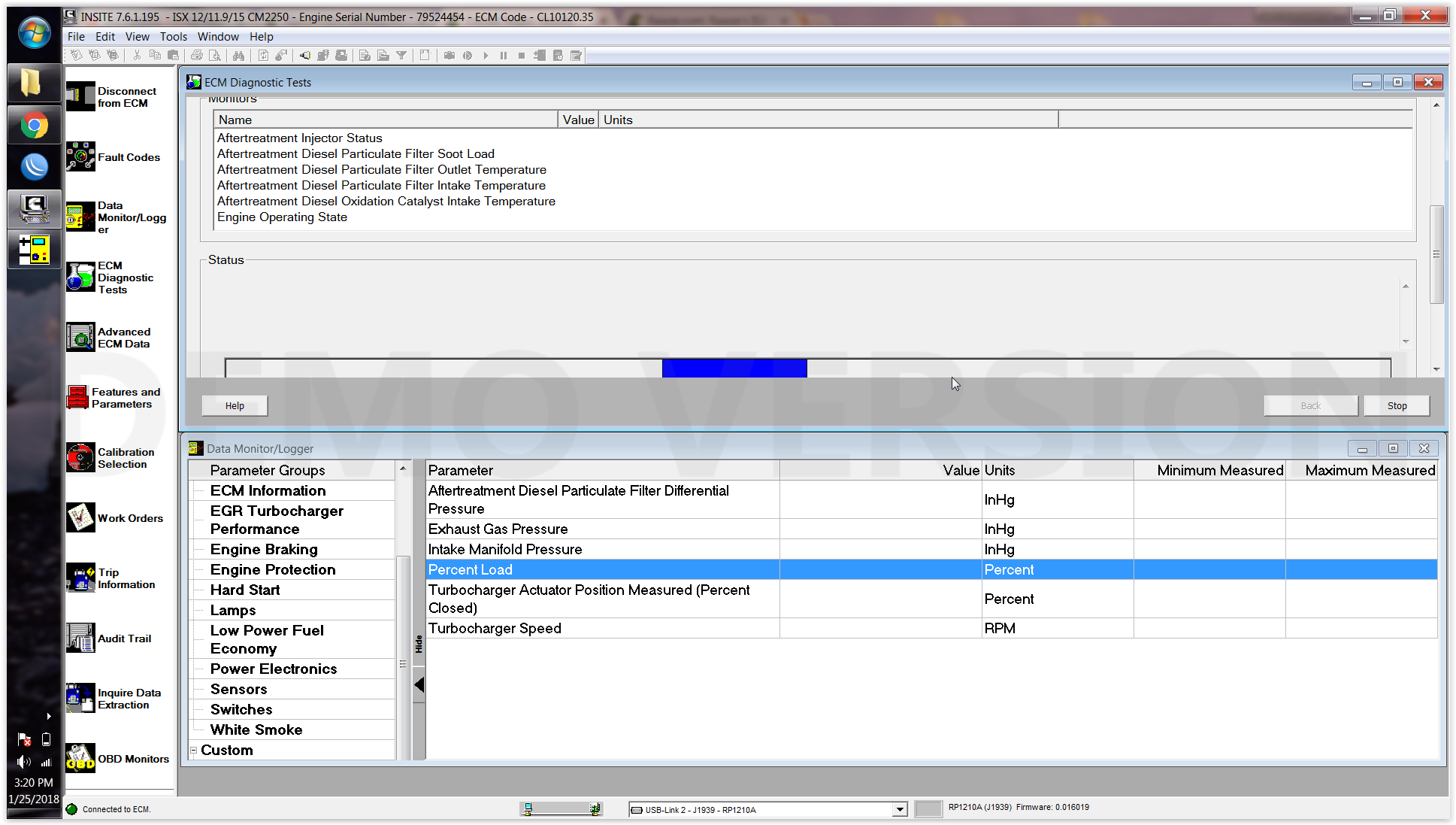The height and width of the screenshot is (825, 1456).
Task: Click the Engine Operating State monitor
Action: coord(282,217)
